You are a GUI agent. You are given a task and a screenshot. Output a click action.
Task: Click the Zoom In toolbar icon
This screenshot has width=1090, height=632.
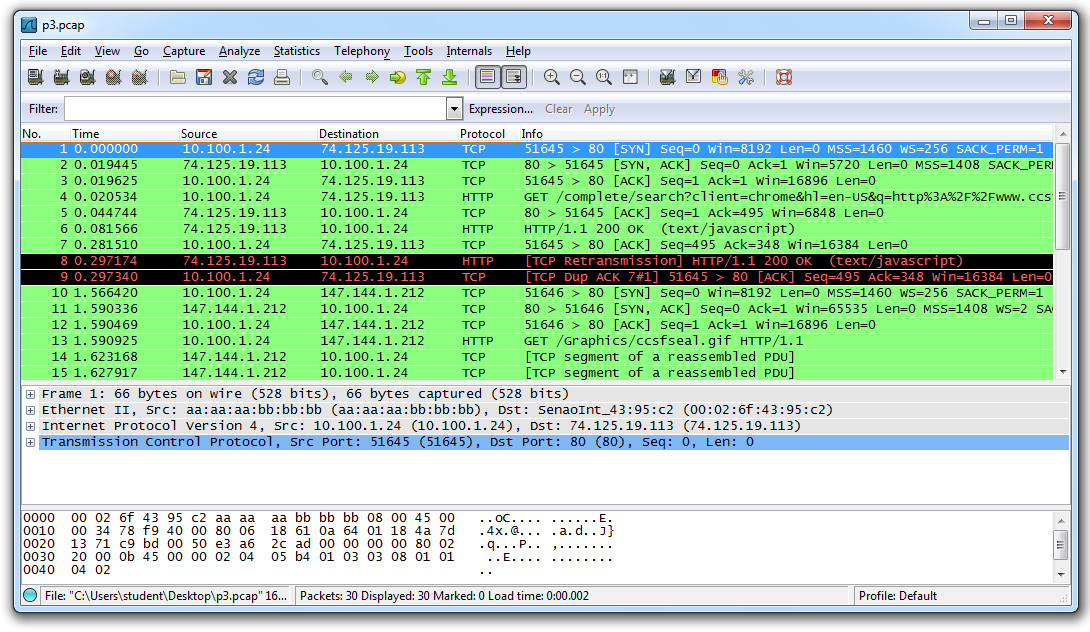[x=551, y=77]
